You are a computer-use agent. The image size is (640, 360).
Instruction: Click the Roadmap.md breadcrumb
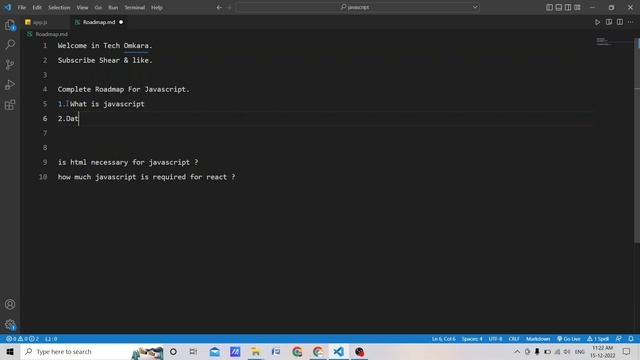click(51, 34)
